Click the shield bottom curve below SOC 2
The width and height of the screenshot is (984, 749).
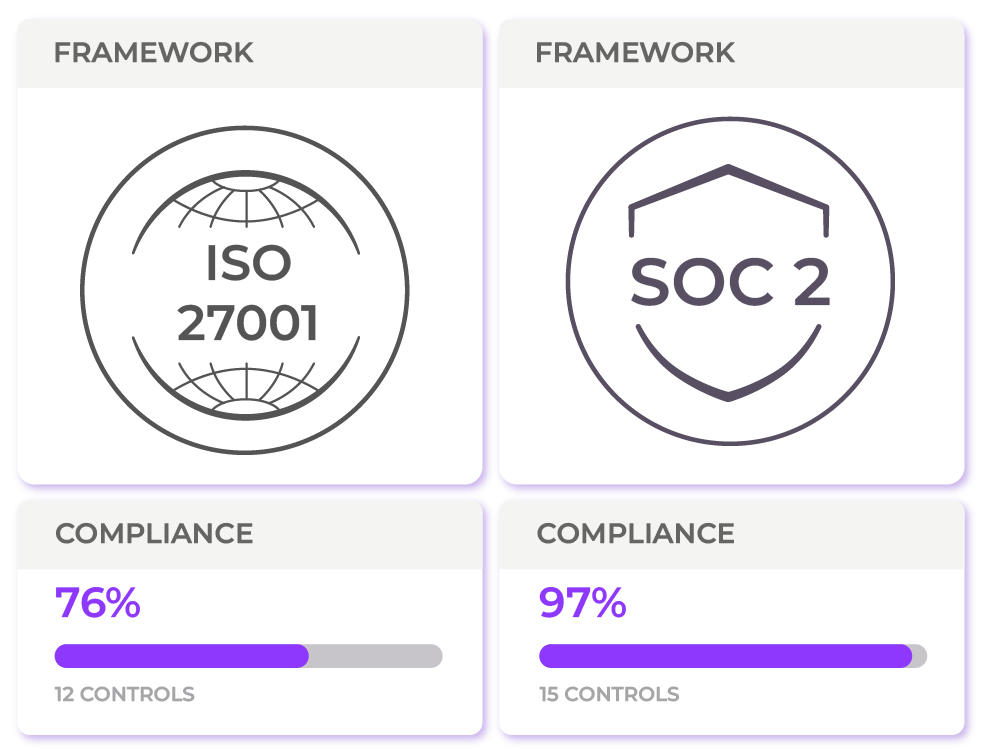[729, 363]
